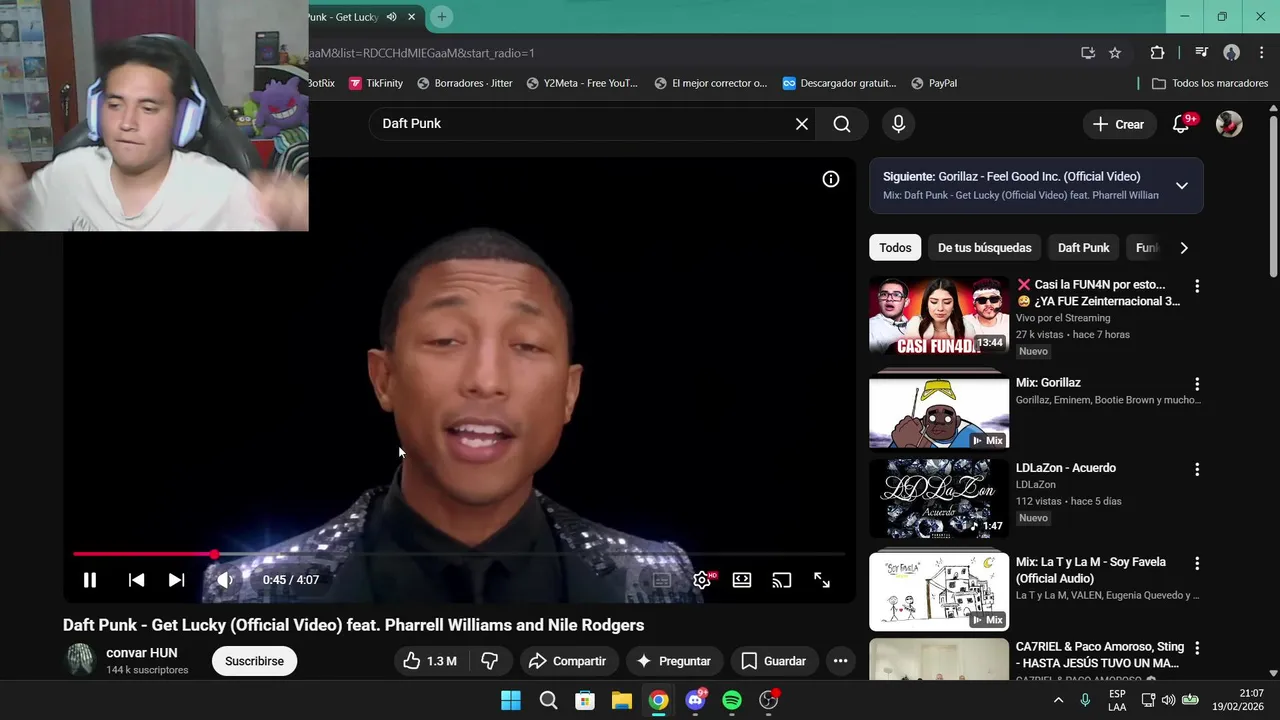Switch to theater mode view
The width and height of the screenshot is (1280, 720).
[742, 580]
